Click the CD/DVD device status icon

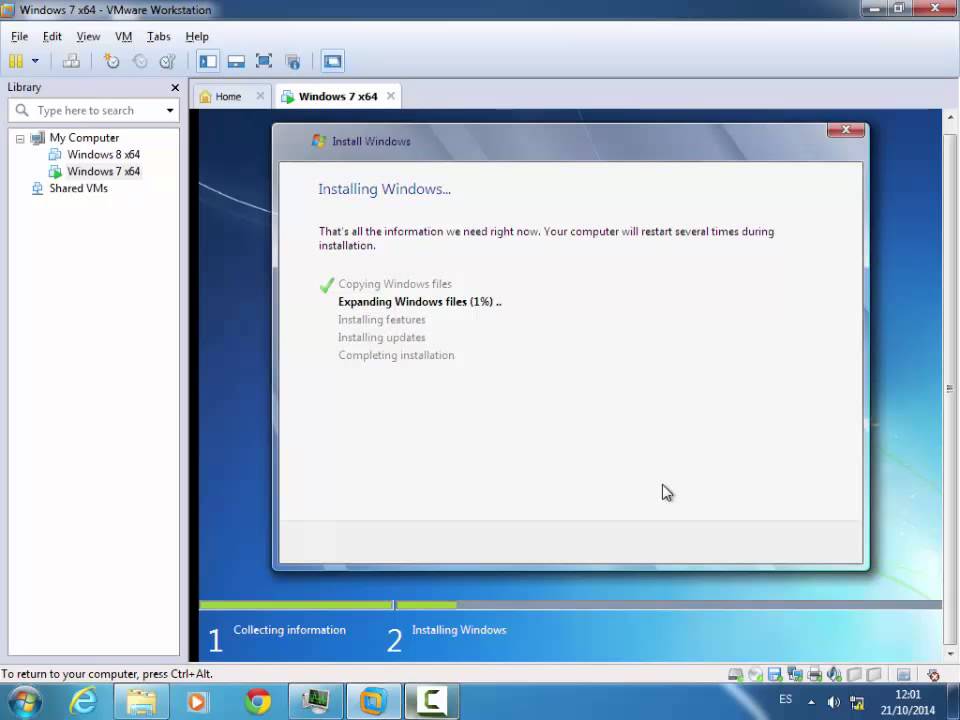point(756,675)
